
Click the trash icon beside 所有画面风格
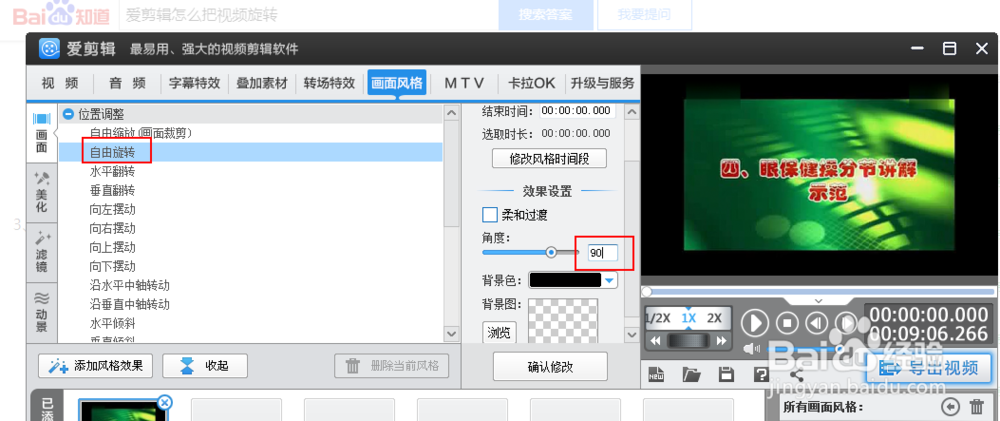click(x=976, y=407)
